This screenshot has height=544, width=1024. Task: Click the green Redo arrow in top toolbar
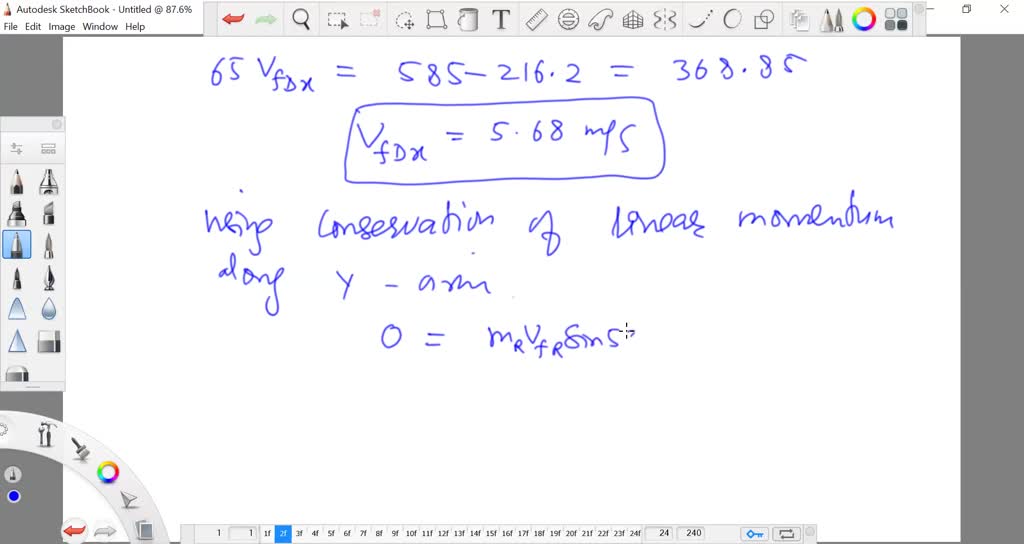coord(266,20)
